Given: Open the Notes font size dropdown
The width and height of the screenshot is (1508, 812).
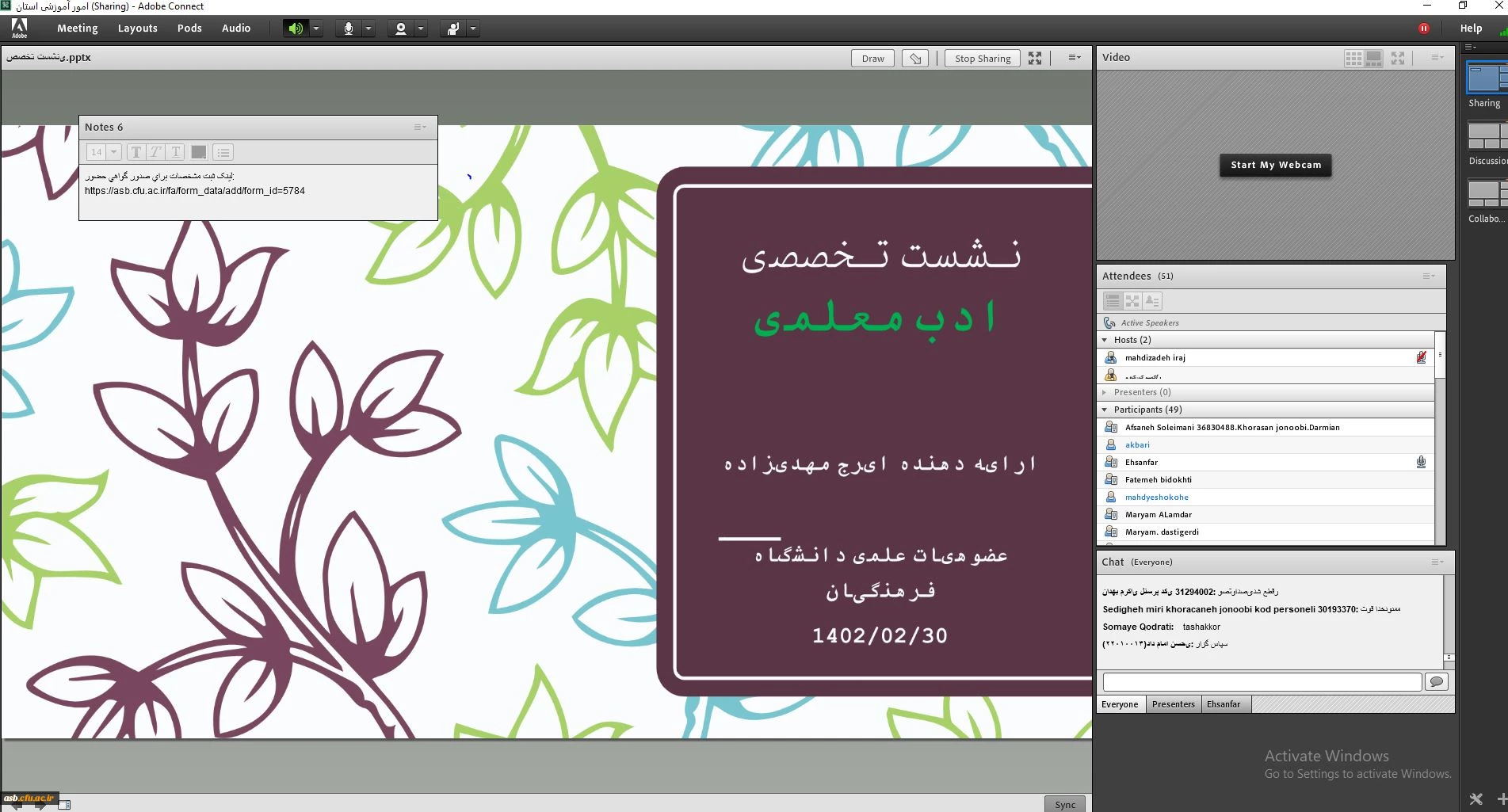Looking at the screenshot, I should click(114, 152).
